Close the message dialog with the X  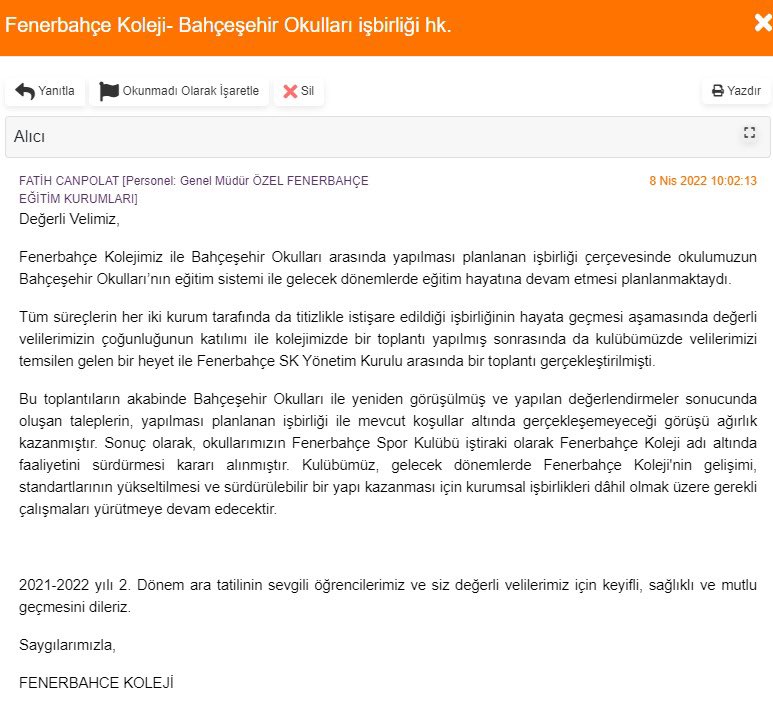764,23
